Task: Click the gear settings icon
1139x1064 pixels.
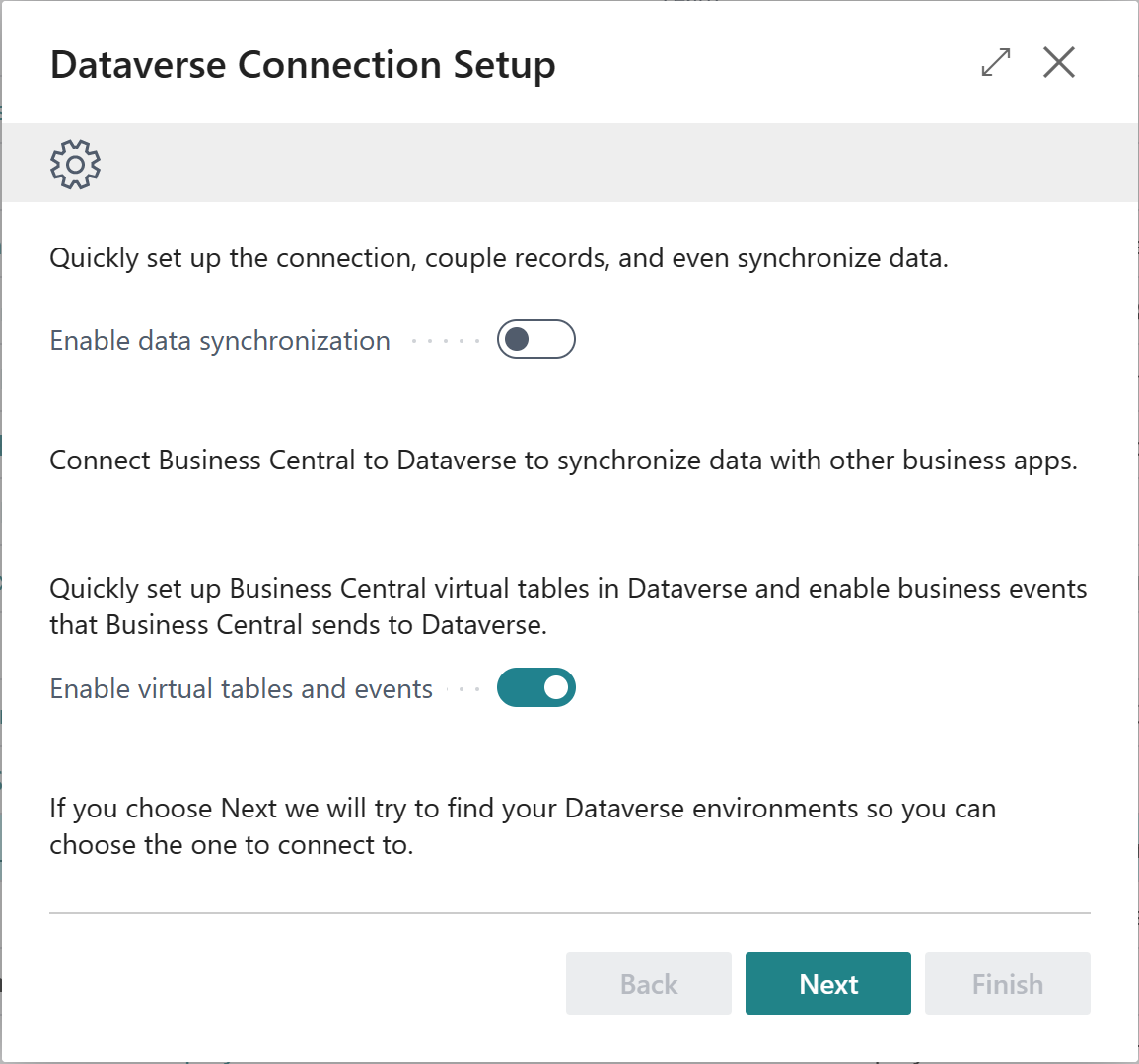Action: 76,165
